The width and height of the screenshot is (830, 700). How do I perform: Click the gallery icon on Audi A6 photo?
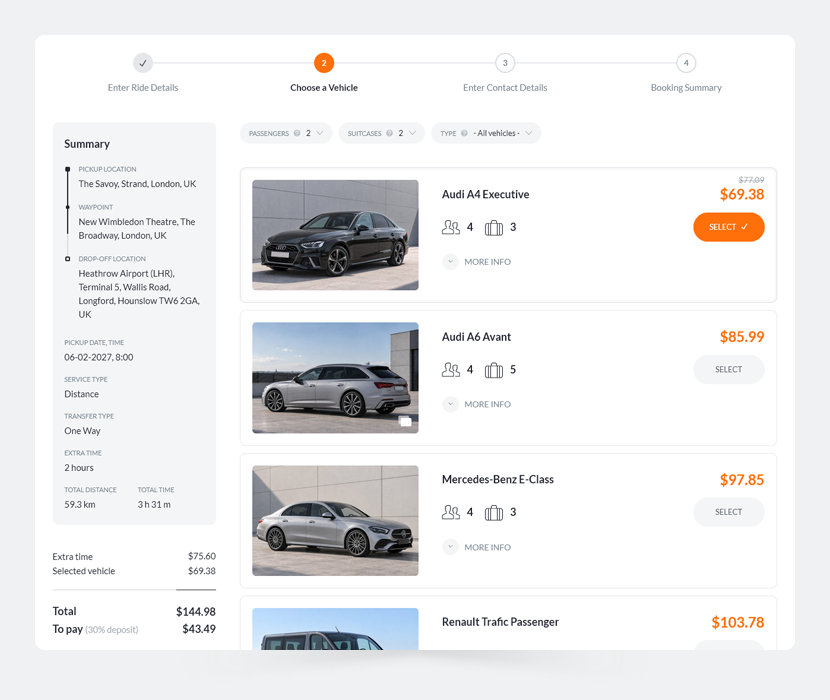405,421
